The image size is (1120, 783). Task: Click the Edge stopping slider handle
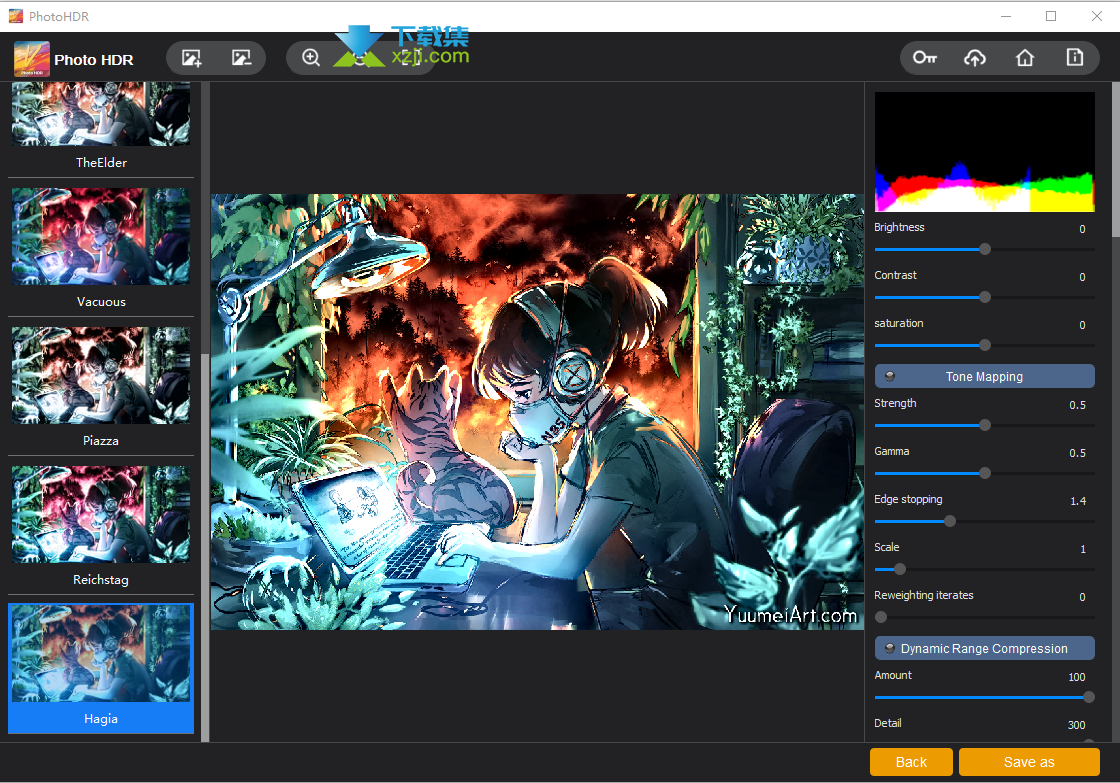coord(950,522)
